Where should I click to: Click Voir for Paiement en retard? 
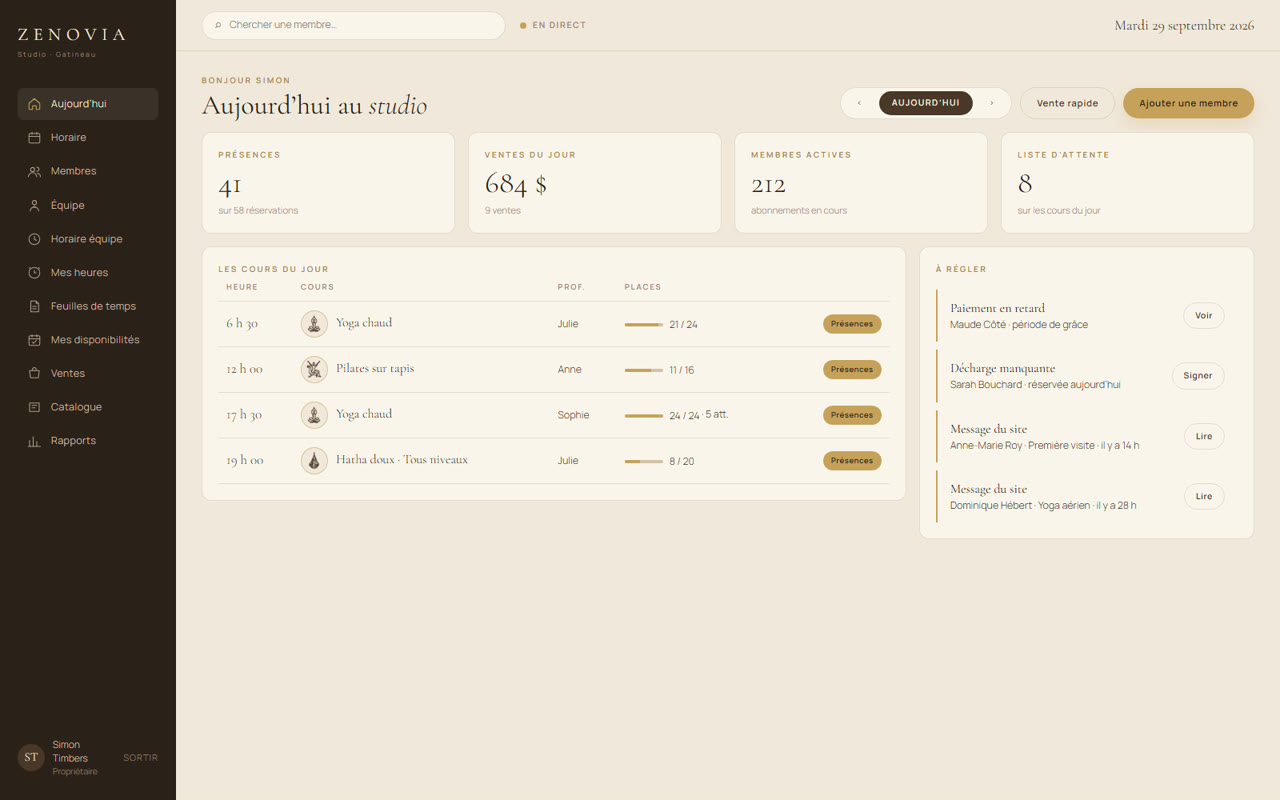pos(1204,316)
